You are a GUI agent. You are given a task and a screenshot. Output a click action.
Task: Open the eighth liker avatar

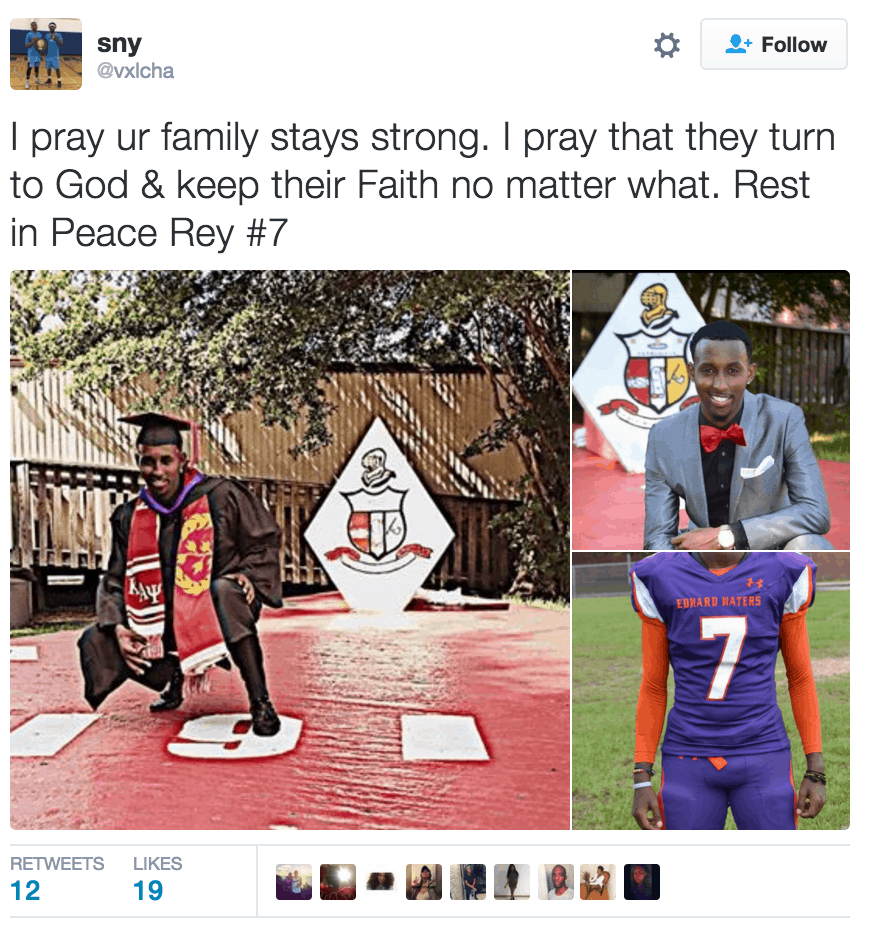click(598, 882)
